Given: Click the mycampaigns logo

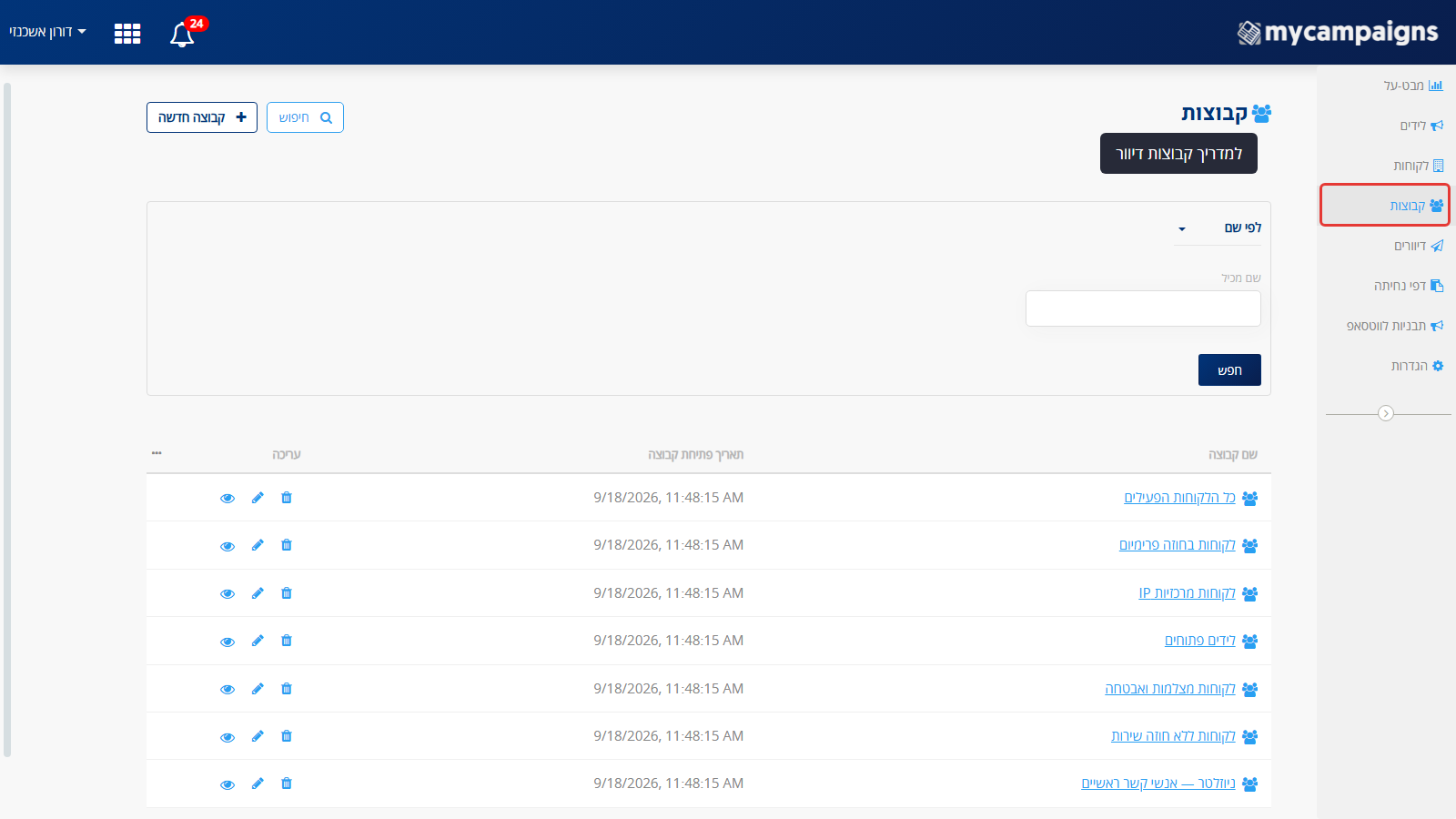Looking at the screenshot, I should click(x=1338, y=33).
